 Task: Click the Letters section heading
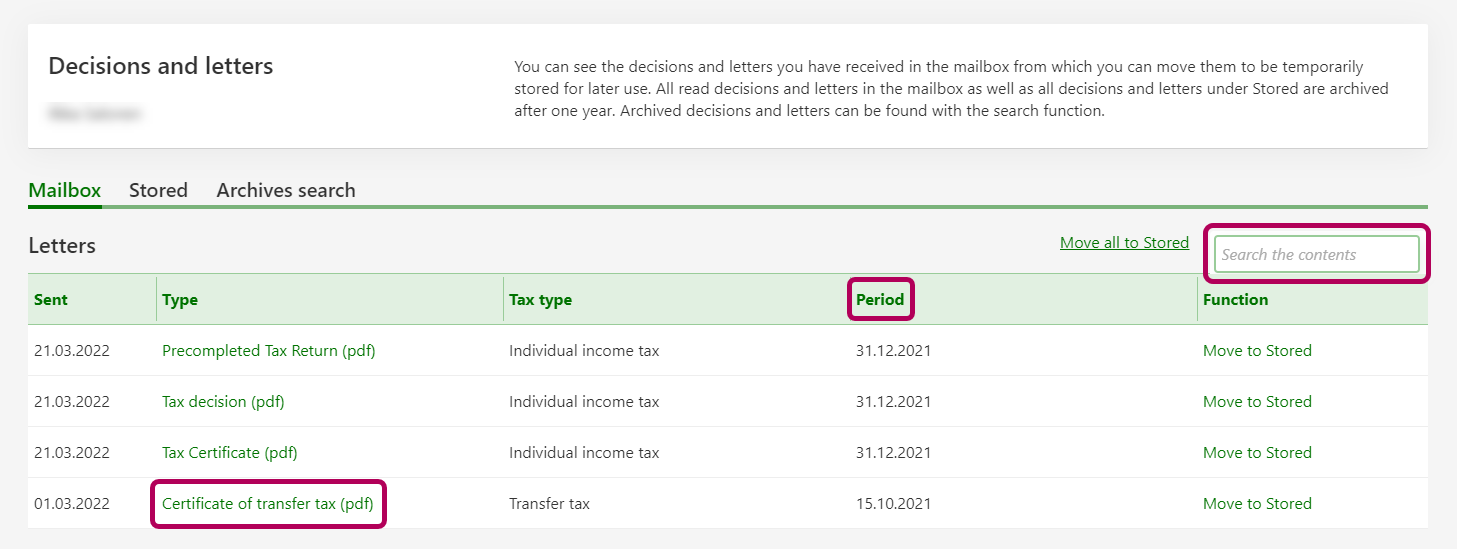[x=62, y=246]
